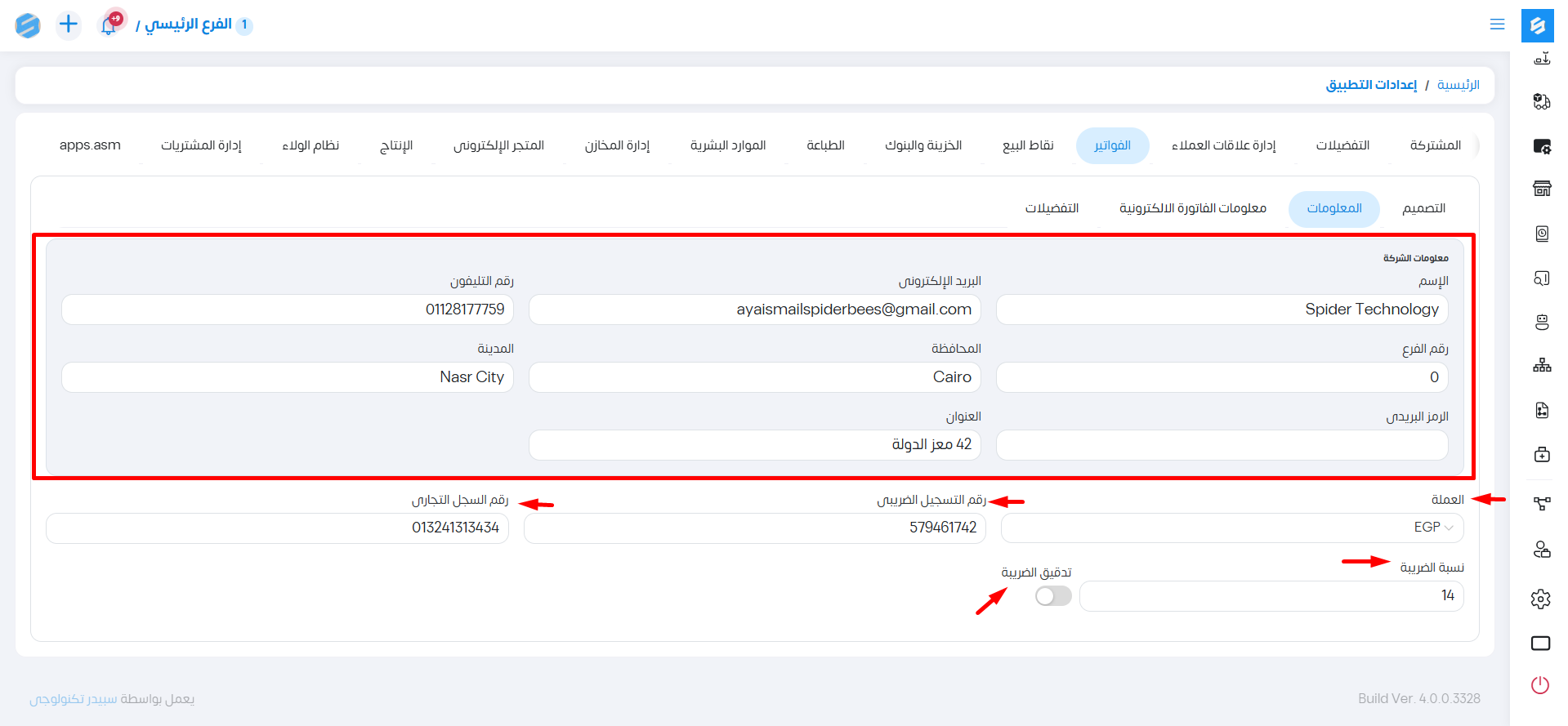Open the settings gear in sidebar

click(1540, 599)
